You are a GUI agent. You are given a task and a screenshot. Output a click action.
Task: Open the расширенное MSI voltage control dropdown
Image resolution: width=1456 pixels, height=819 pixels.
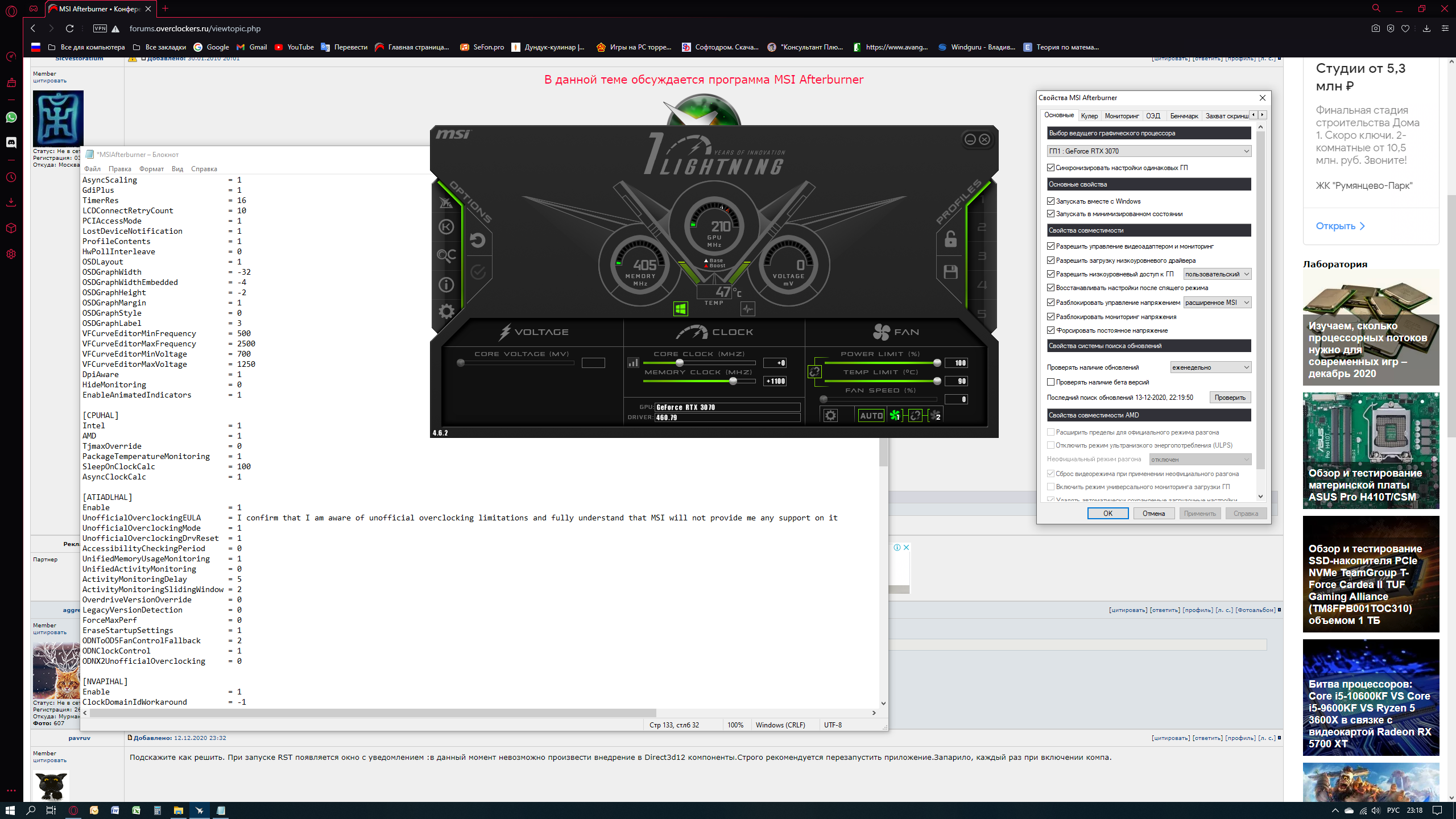(x=1217, y=303)
